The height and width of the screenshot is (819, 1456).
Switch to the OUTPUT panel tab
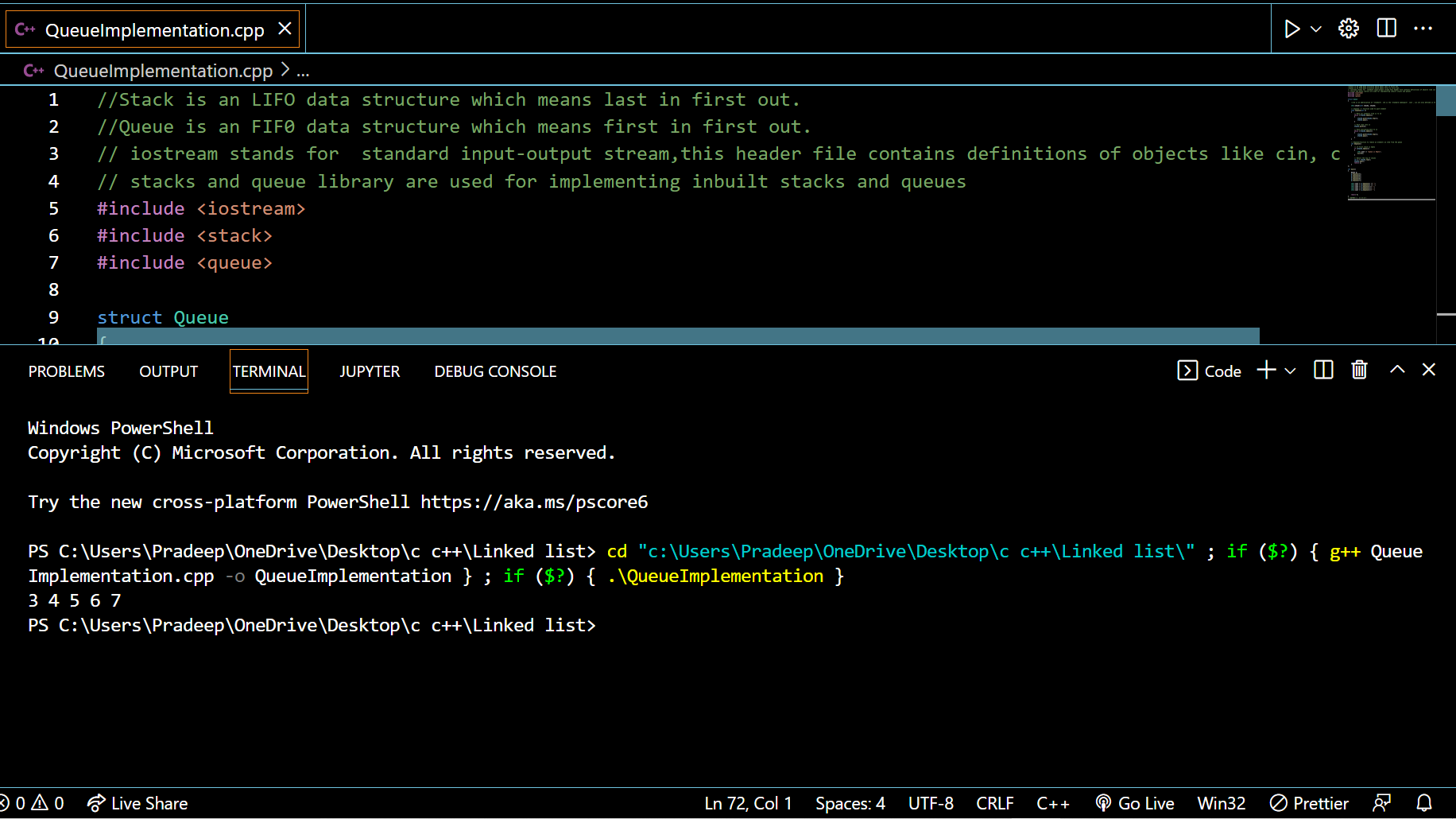pos(168,371)
